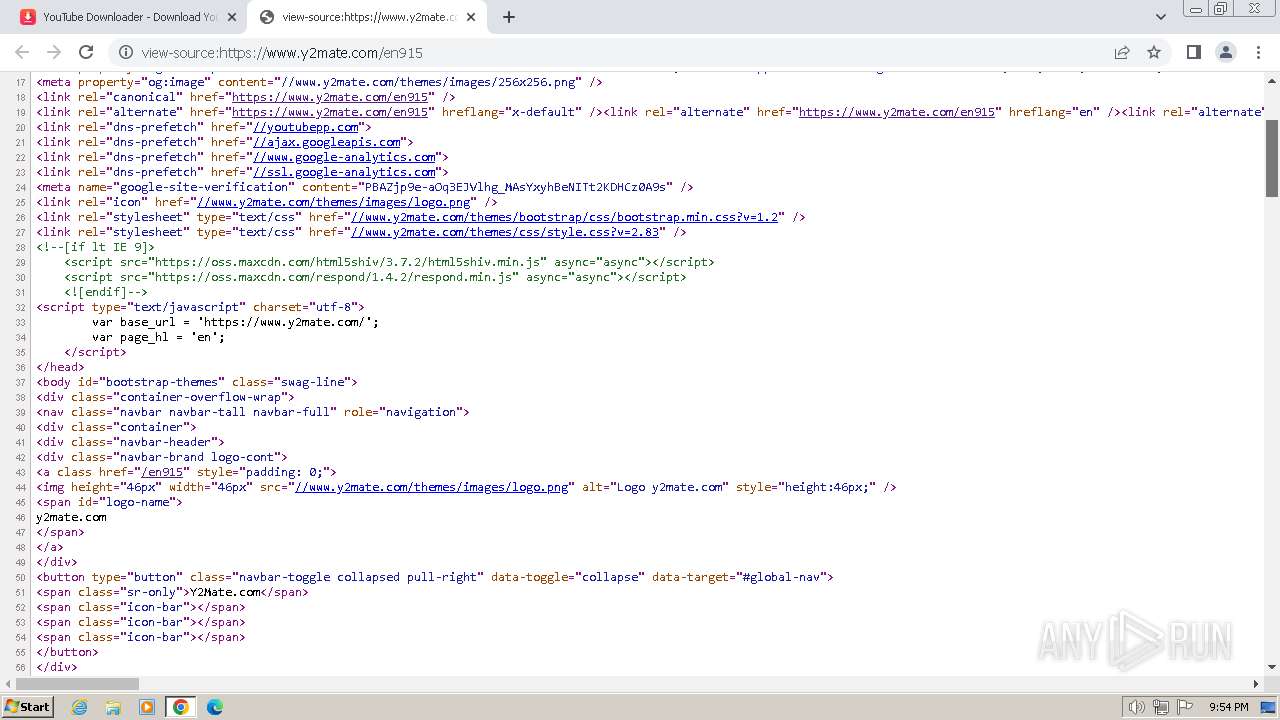Follow the /en915 anchor href link
Image resolution: width=1280 pixels, height=720 pixels.
coord(162,472)
